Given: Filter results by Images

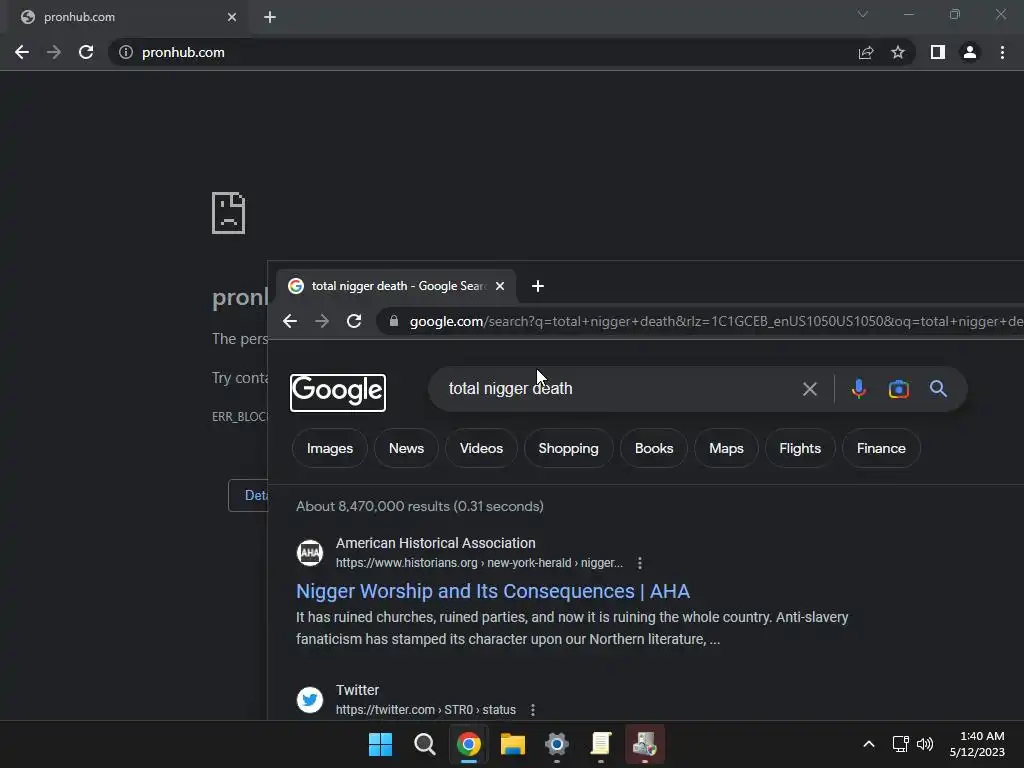Looking at the screenshot, I should (x=330, y=448).
